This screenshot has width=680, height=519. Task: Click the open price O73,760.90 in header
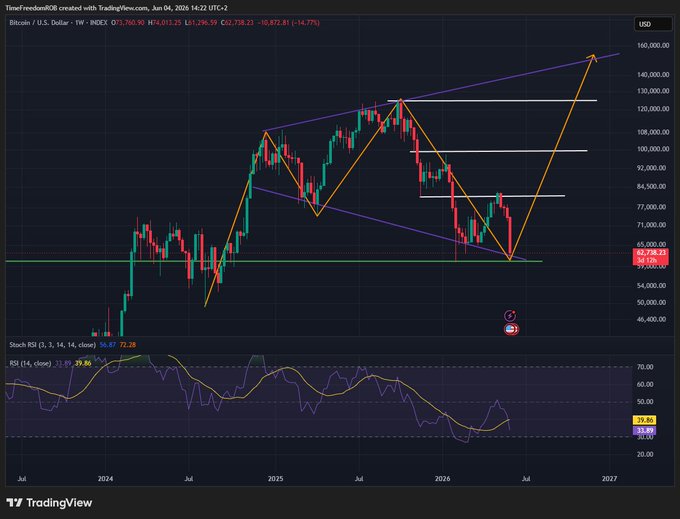coord(128,23)
